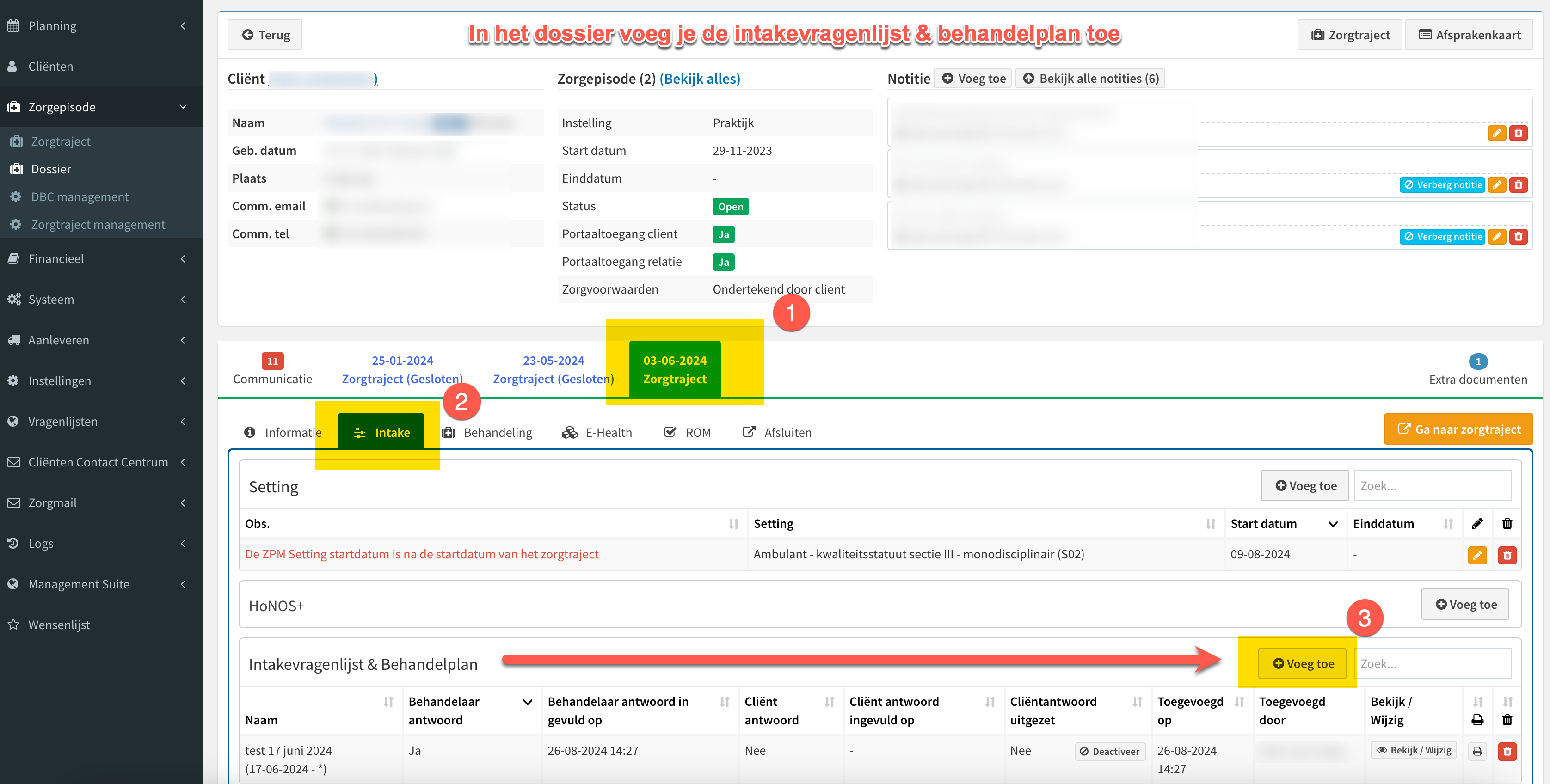The image size is (1550, 784).
Task: Select the 03-06-2024 Zorgtraject tab
Action: 675,369
